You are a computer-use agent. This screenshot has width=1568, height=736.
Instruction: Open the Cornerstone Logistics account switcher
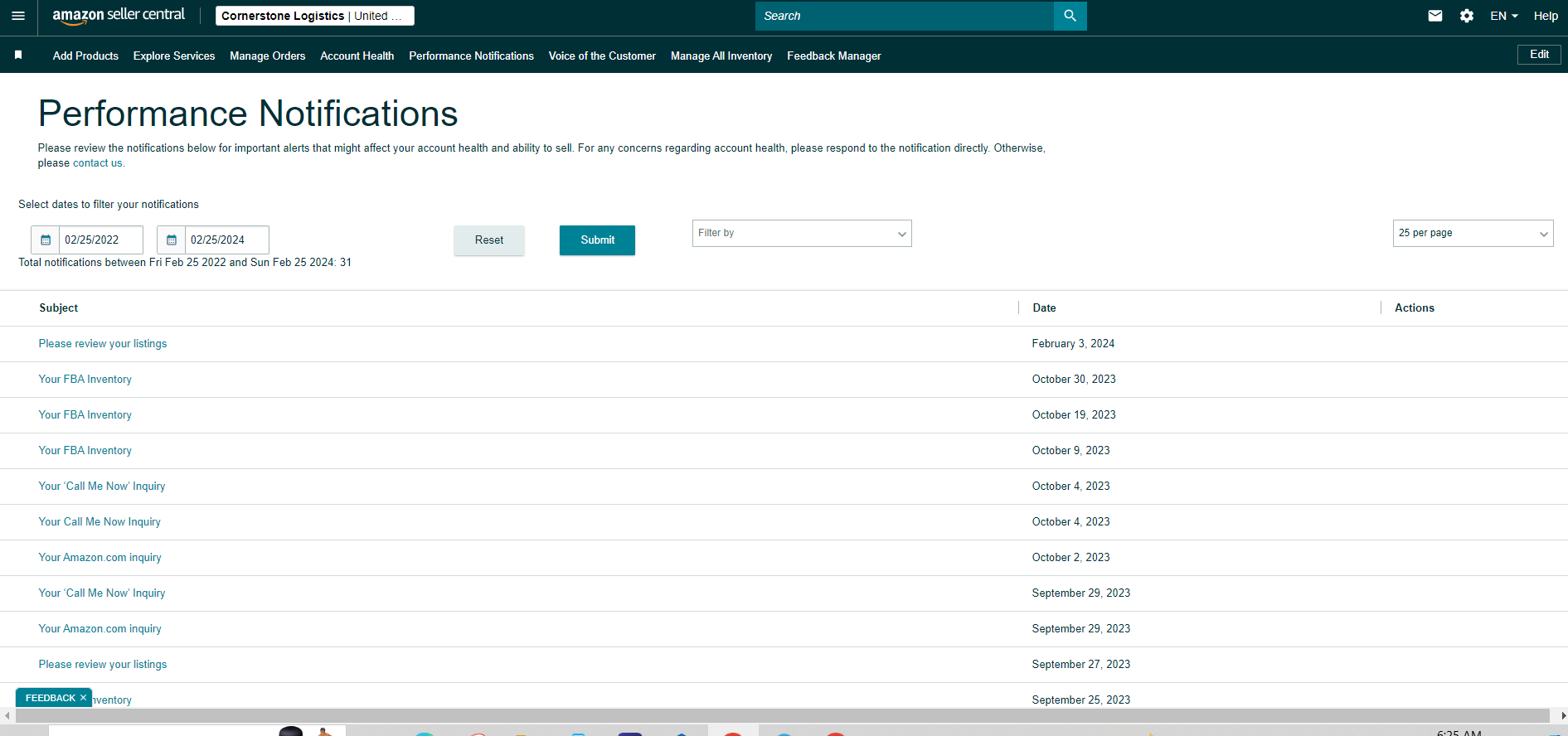click(x=315, y=16)
